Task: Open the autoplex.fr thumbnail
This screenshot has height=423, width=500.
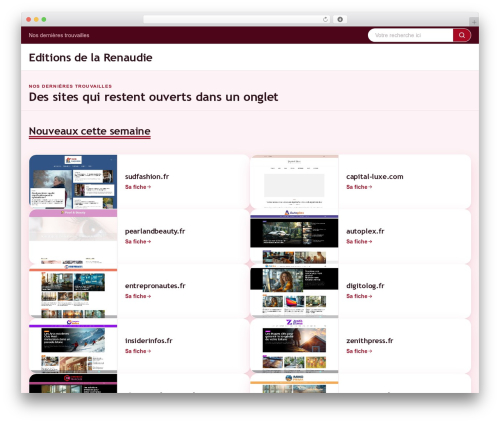Action: (x=294, y=236)
